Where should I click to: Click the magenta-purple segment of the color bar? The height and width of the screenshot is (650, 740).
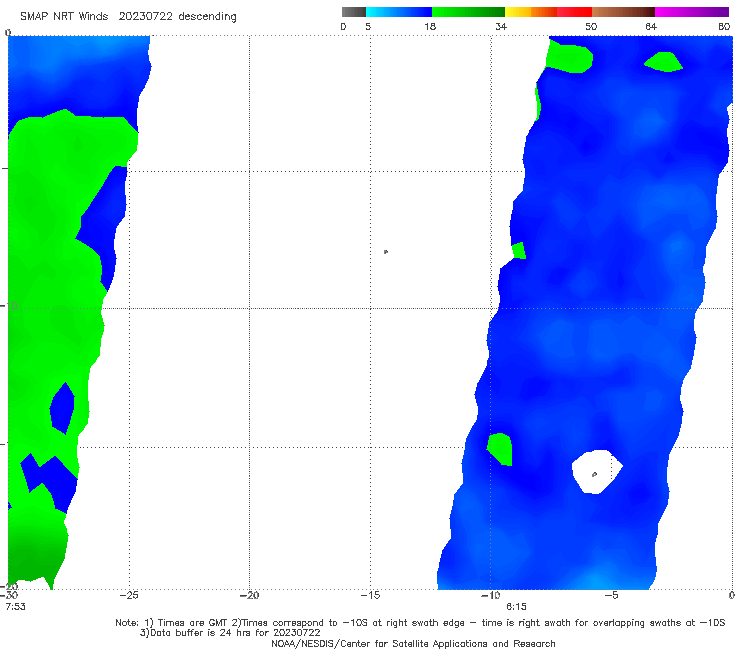pyautogui.click(x=692, y=12)
